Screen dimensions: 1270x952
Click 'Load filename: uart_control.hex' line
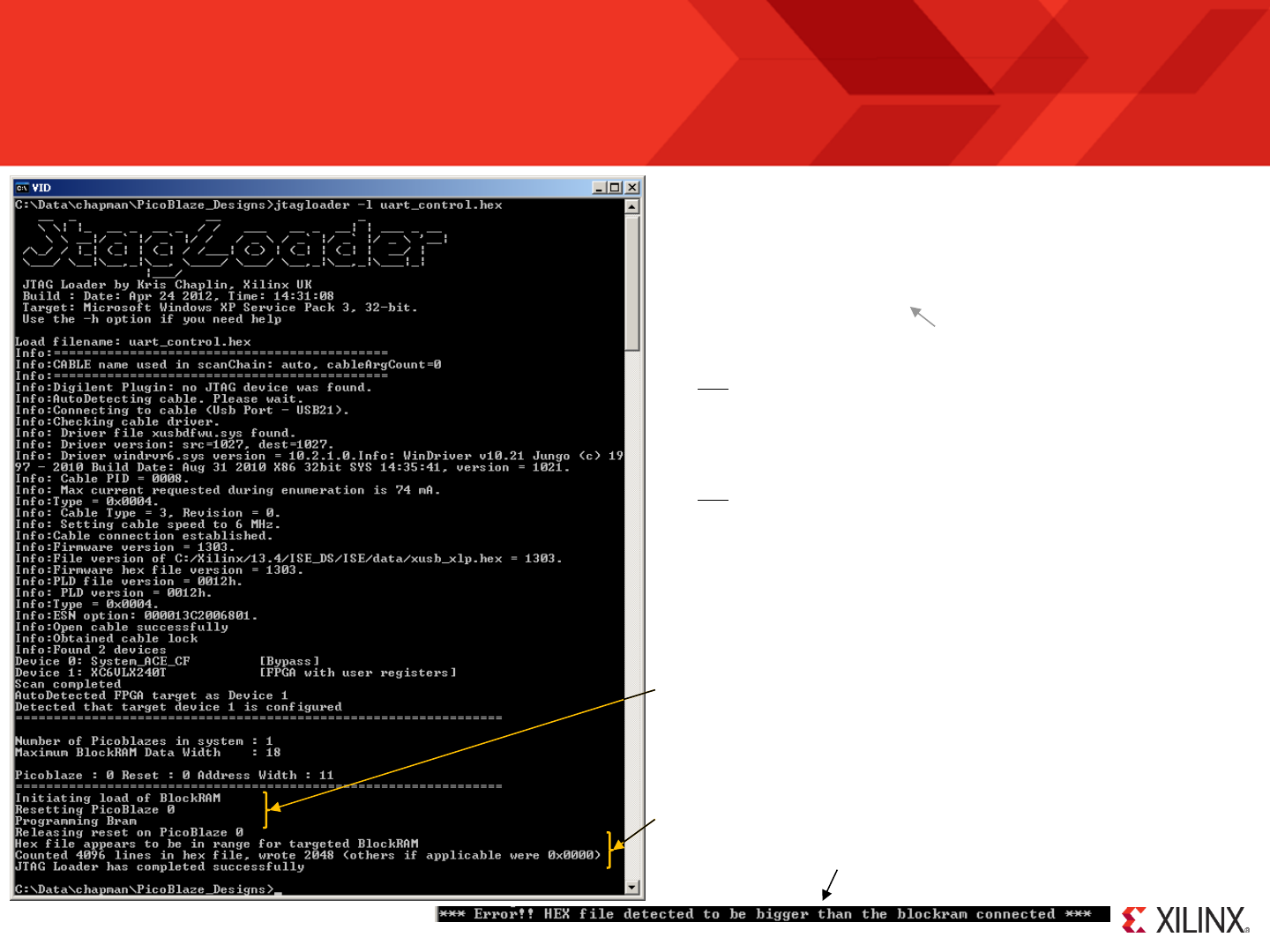coord(133,342)
